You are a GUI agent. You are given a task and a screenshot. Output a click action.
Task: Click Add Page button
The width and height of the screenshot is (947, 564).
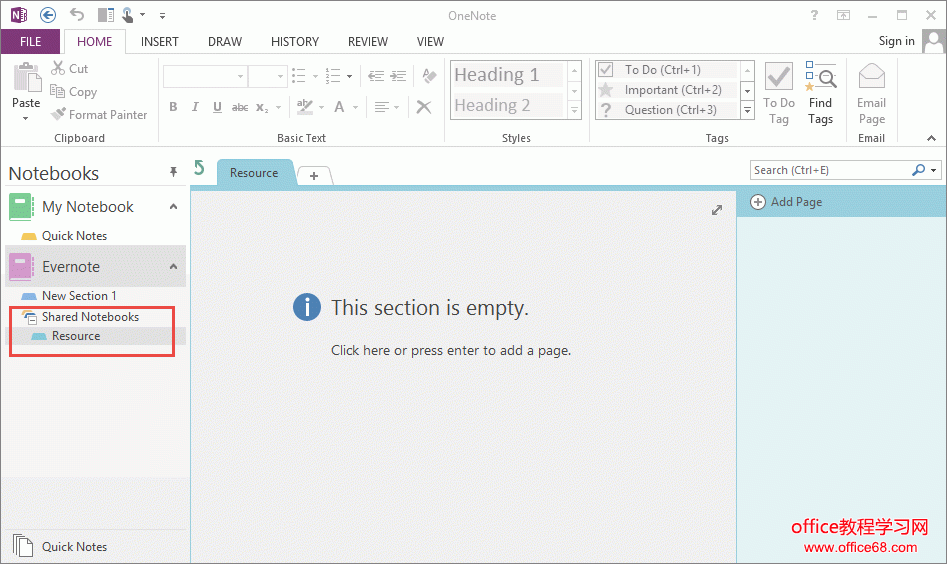[x=787, y=202]
